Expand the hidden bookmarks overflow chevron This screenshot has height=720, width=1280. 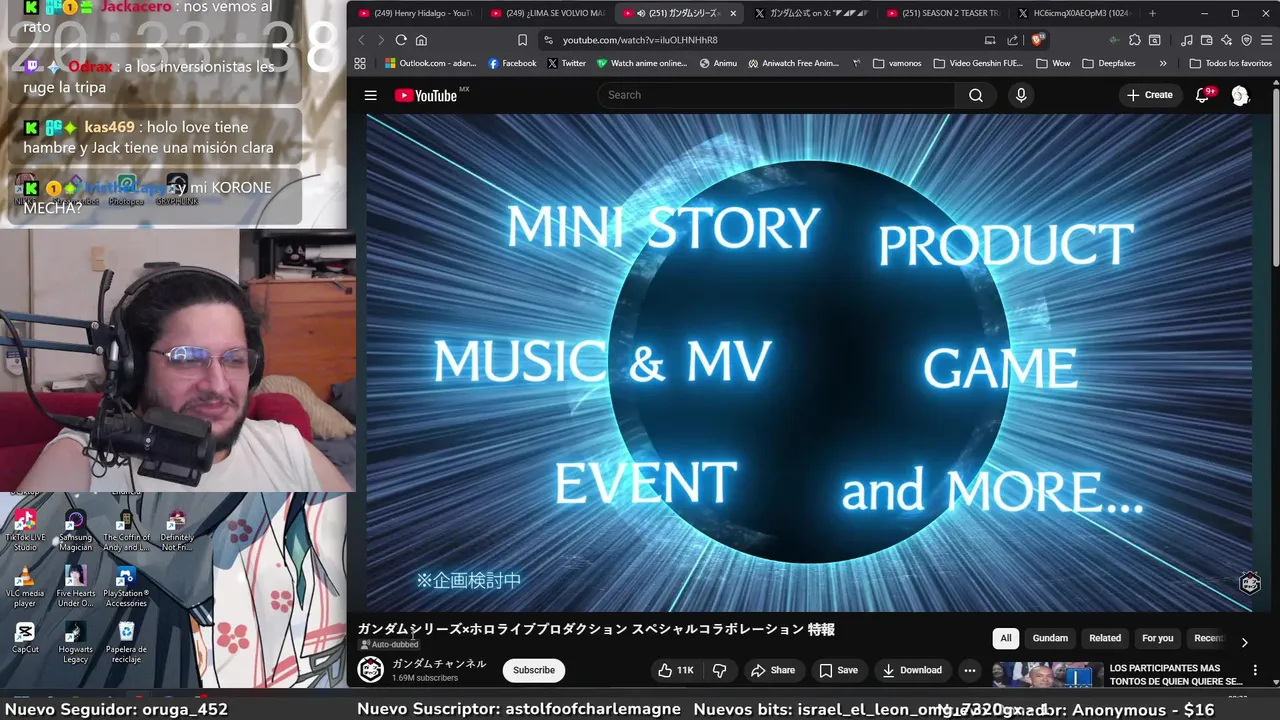pos(1163,63)
